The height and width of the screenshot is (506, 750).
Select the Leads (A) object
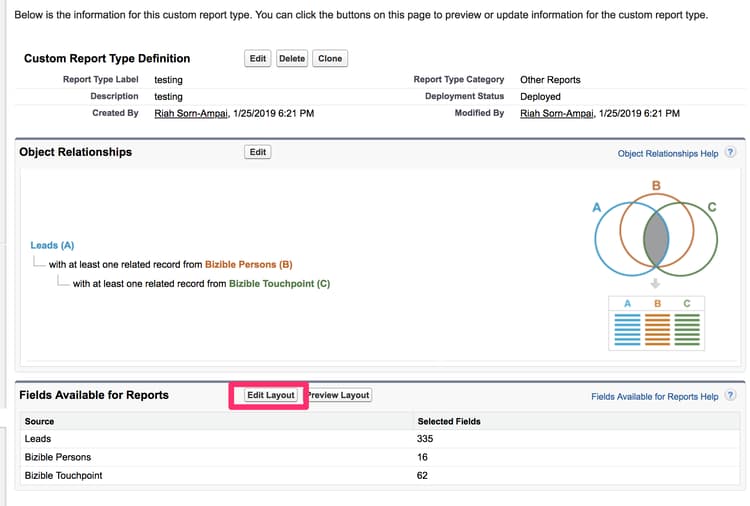click(x=52, y=245)
